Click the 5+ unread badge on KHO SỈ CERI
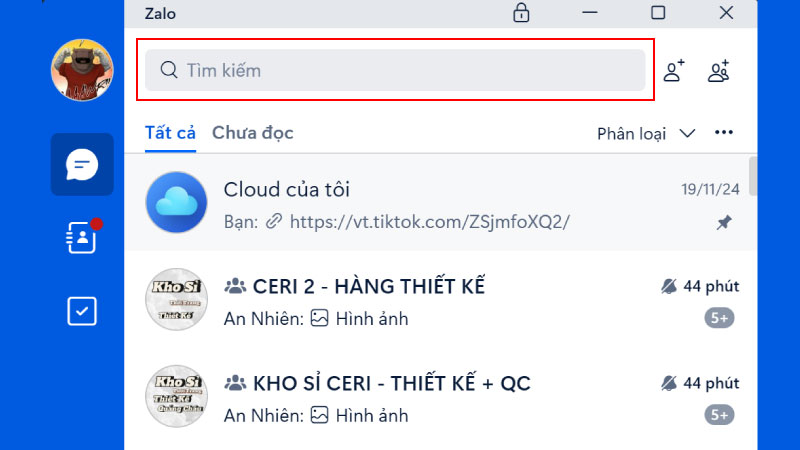 pyautogui.click(x=719, y=415)
